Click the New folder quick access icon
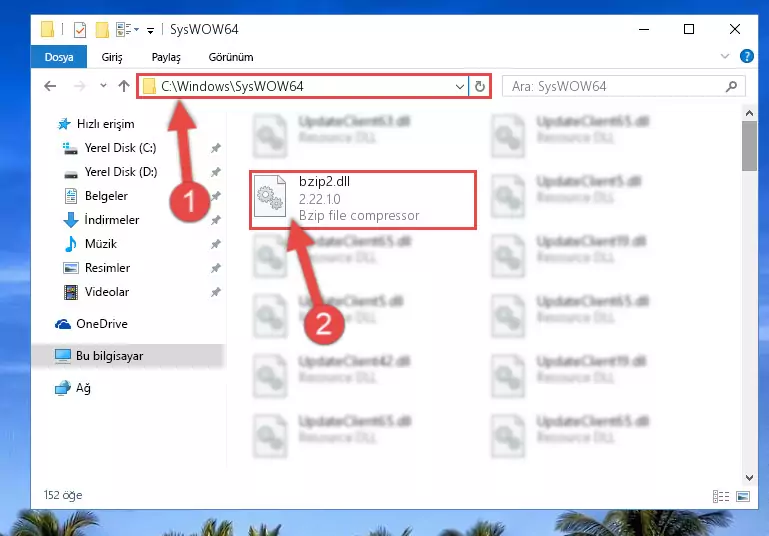 (x=102, y=30)
